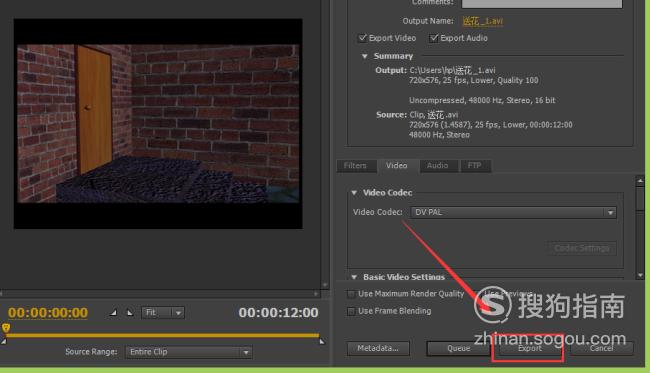The height and width of the screenshot is (373, 650).
Task: Switch to the Audio tab
Action: point(438,166)
